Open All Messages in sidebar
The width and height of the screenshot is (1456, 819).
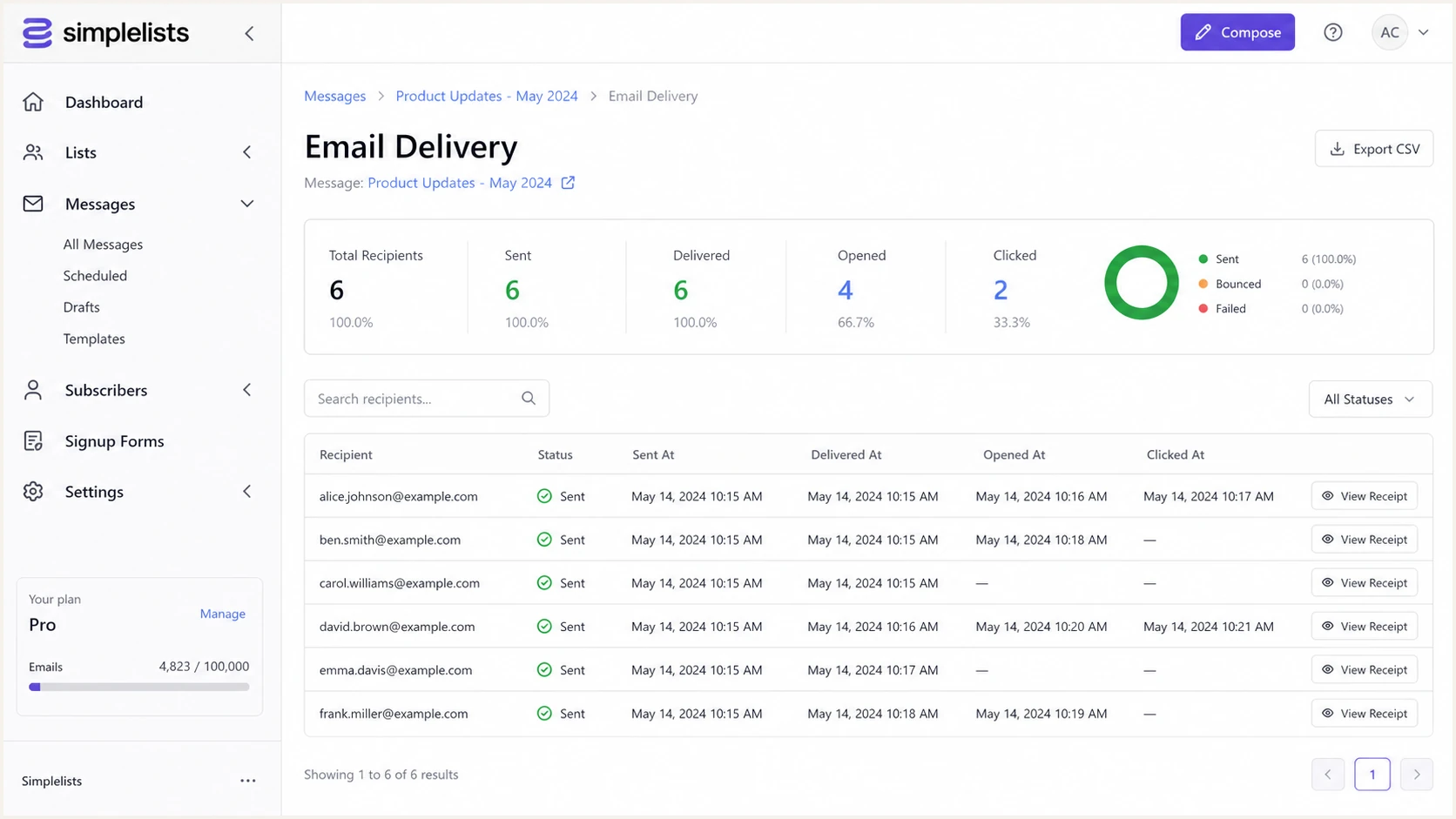tap(103, 245)
